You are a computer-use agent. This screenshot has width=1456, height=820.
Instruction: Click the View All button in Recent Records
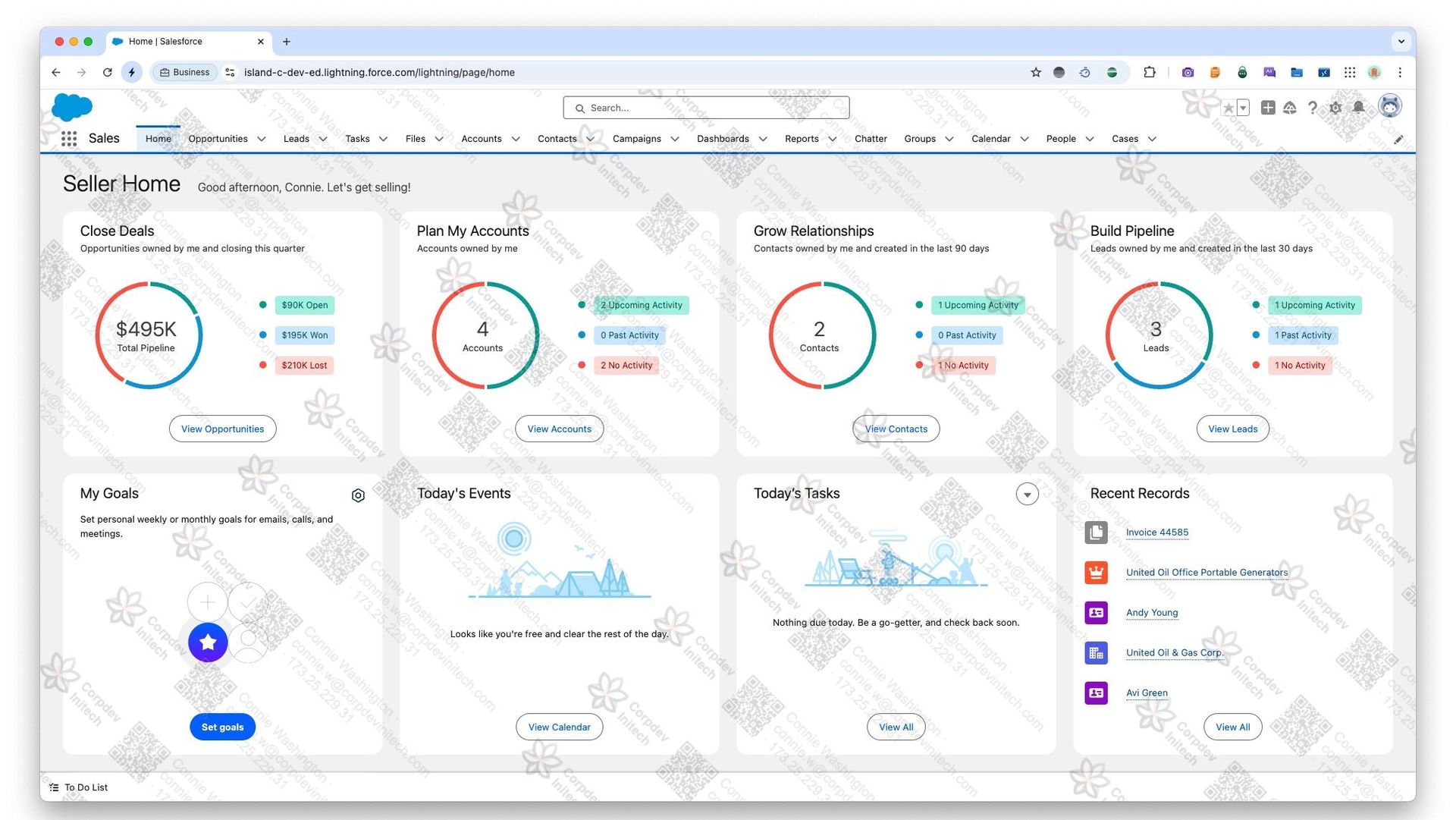(x=1233, y=727)
